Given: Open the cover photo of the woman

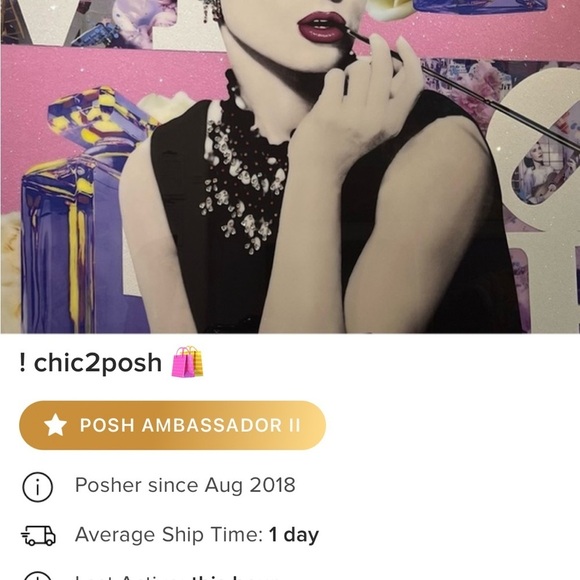Looking at the screenshot, I should click(290, 166).
